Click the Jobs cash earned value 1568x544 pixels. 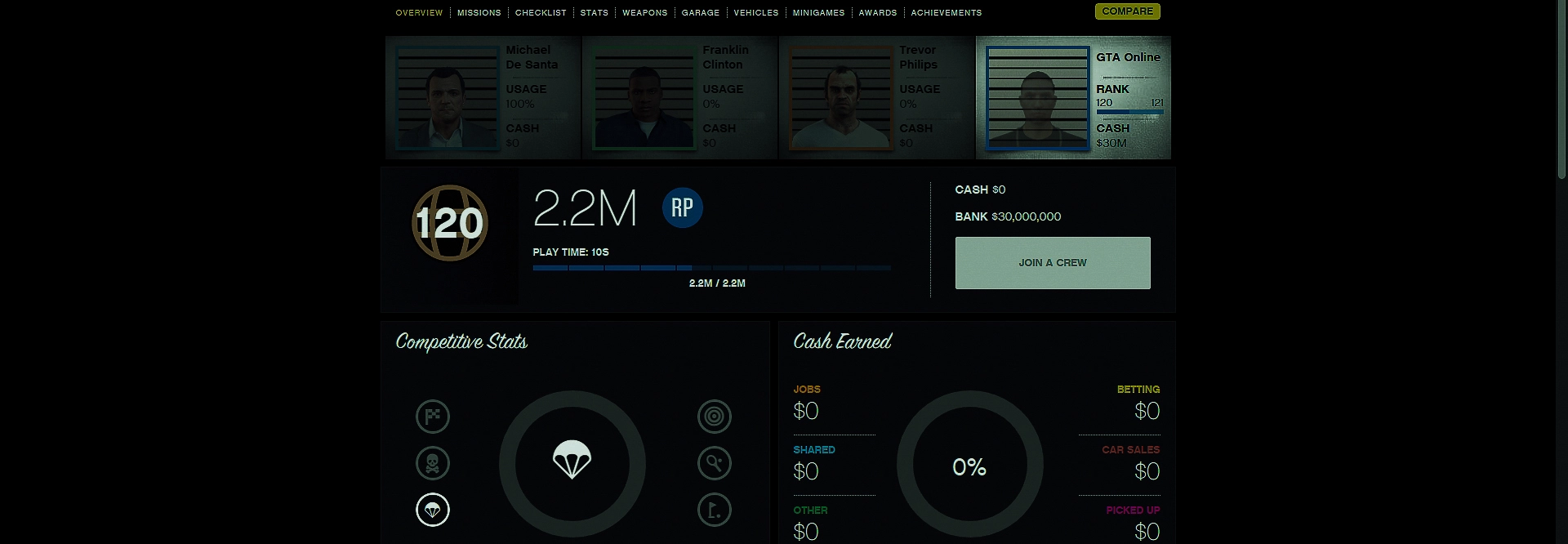coord(806,411)
